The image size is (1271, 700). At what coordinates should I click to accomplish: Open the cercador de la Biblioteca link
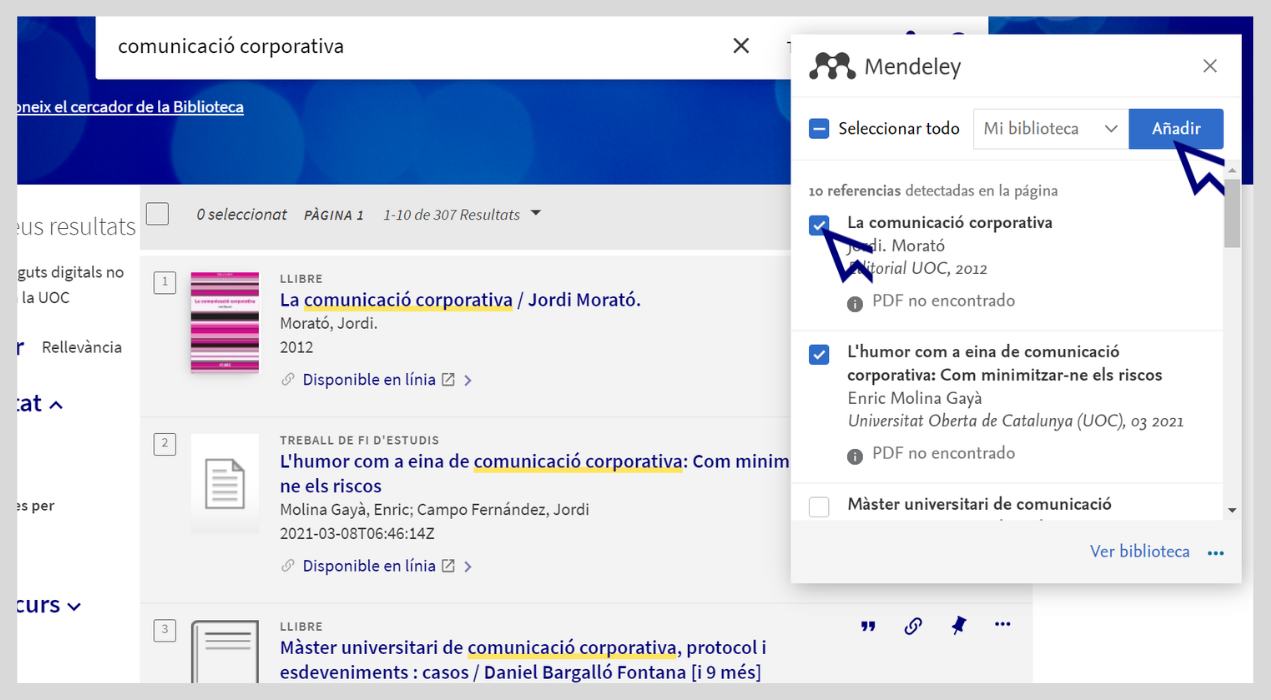tap(130, 107)
